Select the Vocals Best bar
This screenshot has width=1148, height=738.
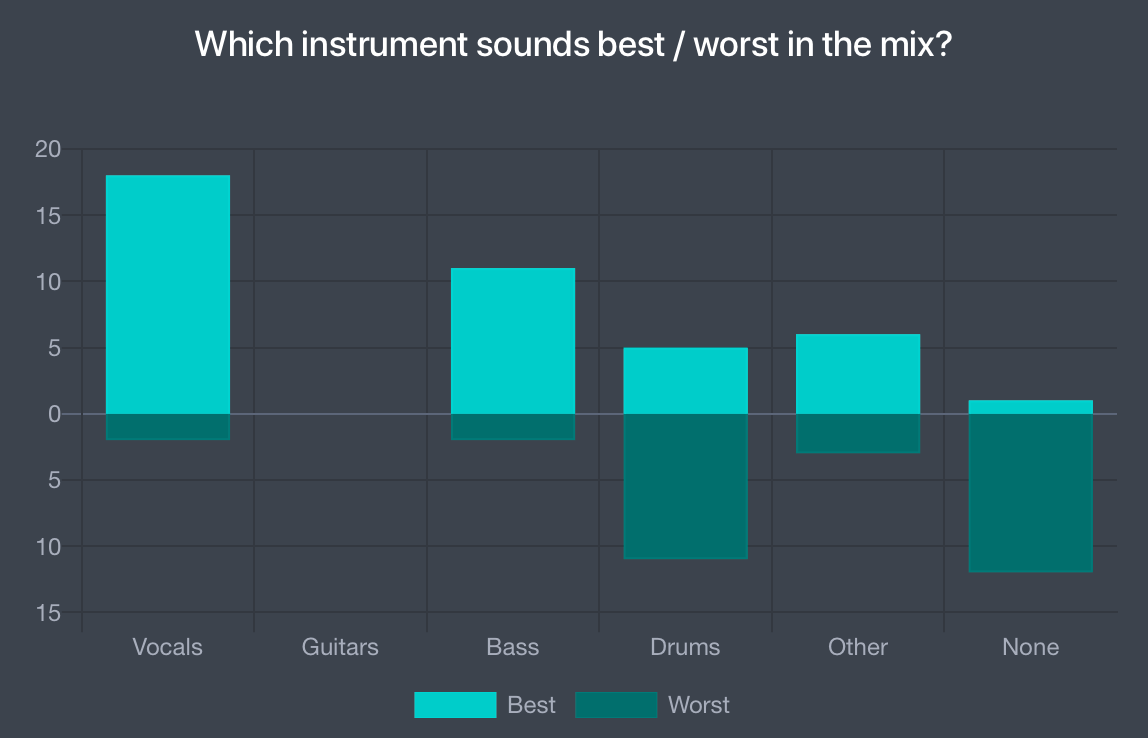coord(168,295)
